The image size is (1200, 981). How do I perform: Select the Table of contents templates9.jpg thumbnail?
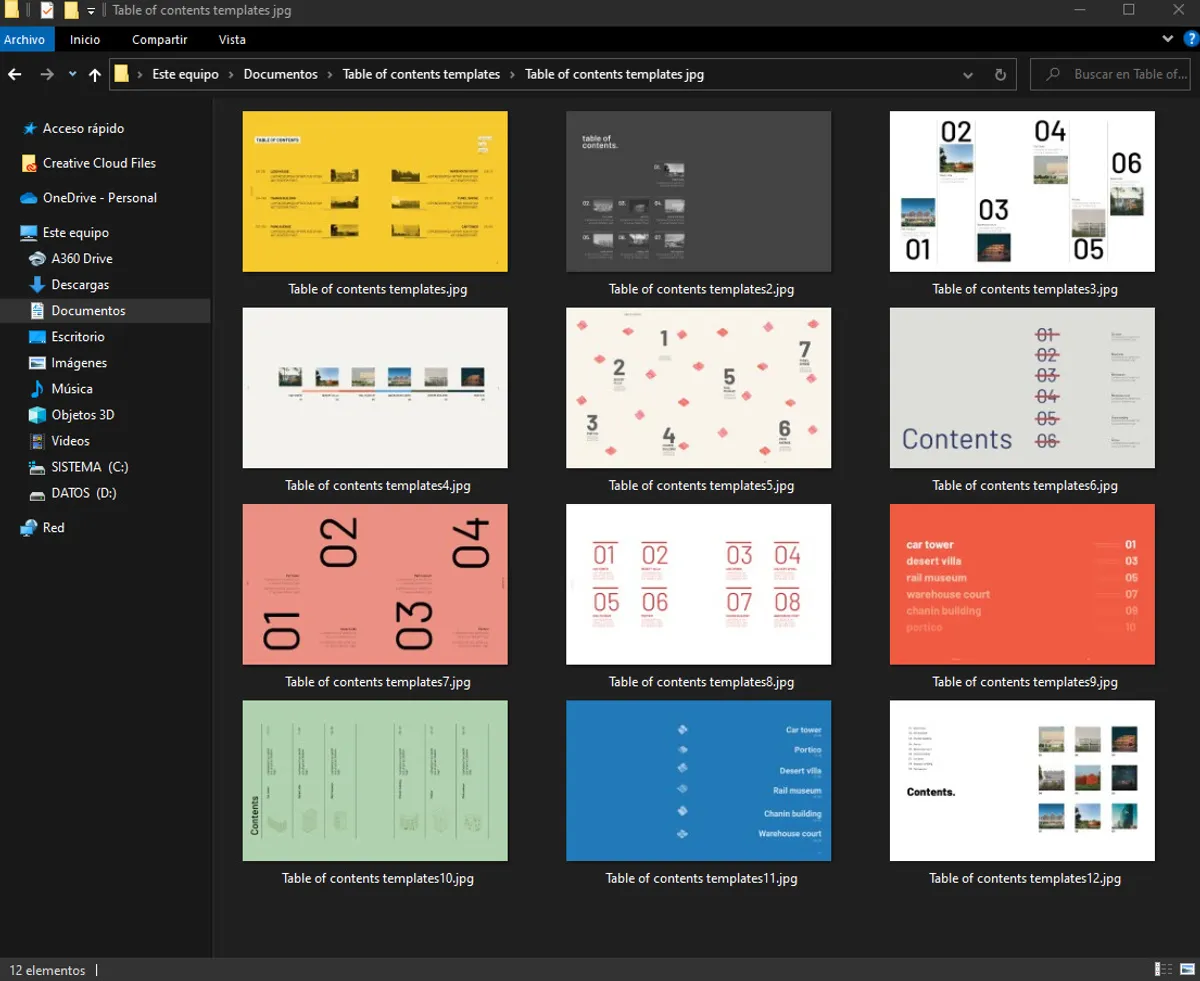point(1021,584)
